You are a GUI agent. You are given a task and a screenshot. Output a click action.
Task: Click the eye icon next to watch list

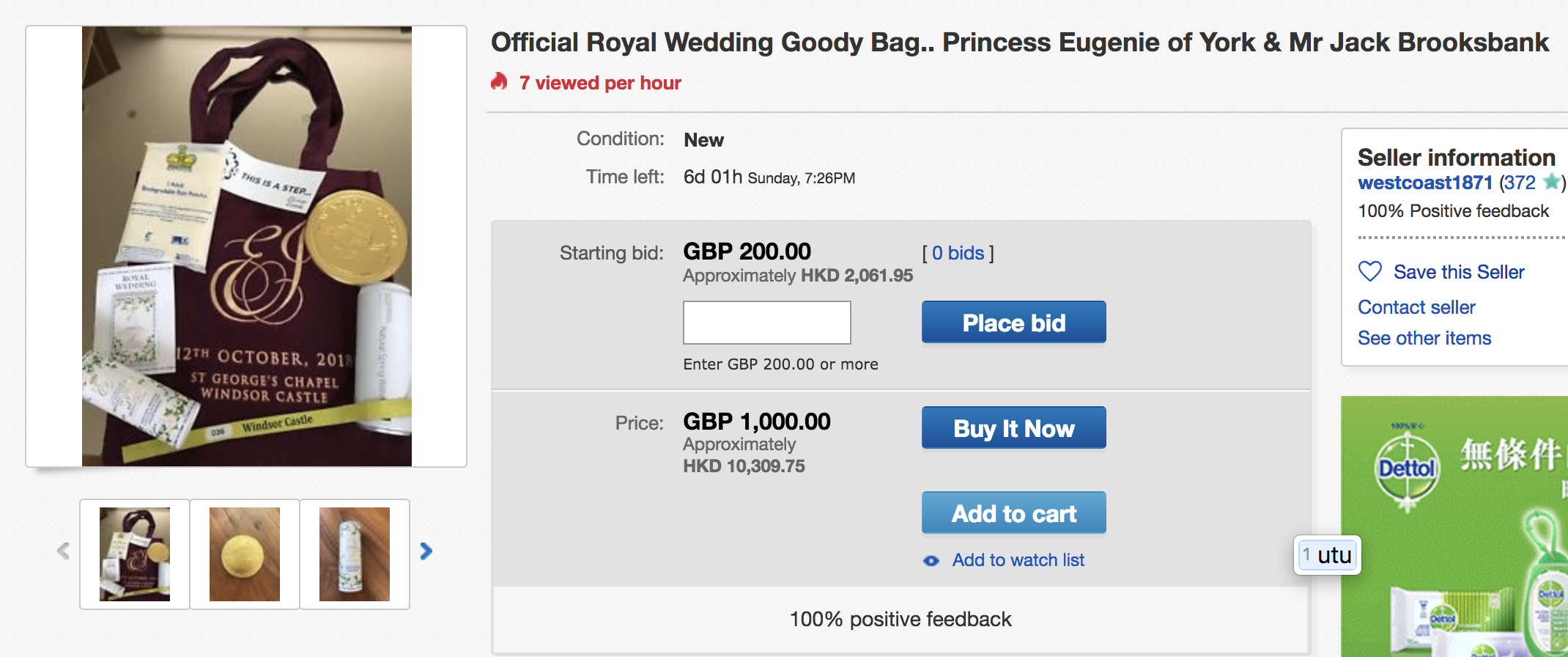(x=931, y=561)
